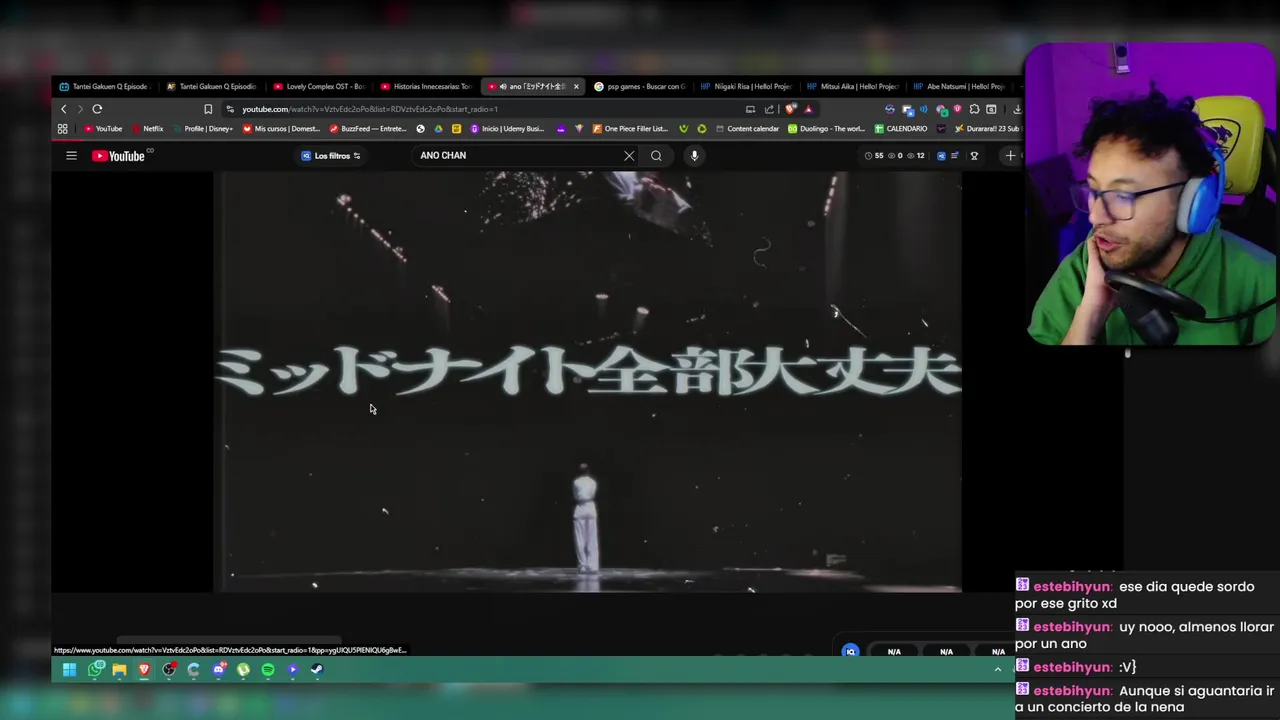Open the Duolingo bookmark
Screen dimensions: 1280x720
(826, 129)
